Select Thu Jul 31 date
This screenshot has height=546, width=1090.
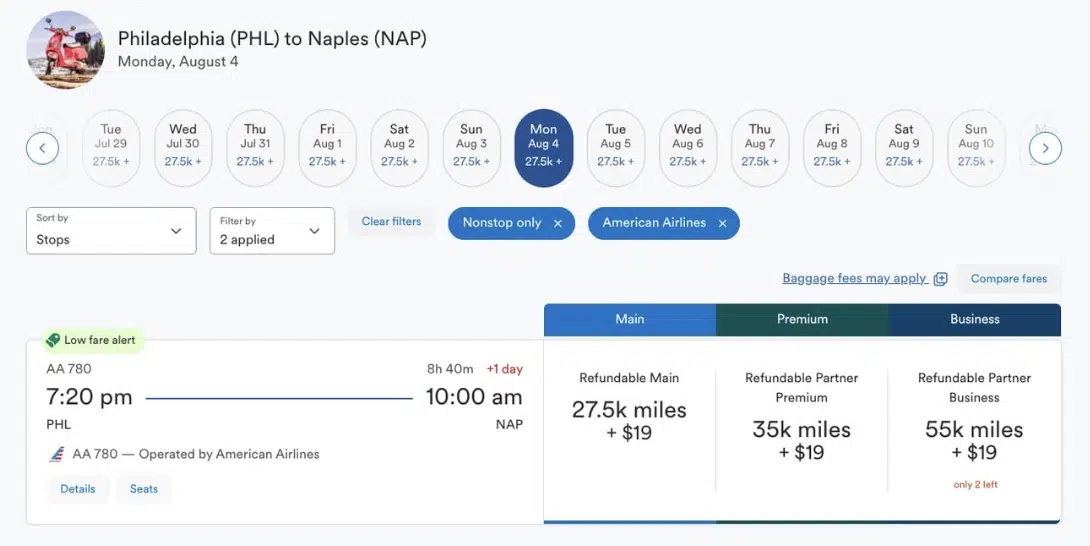(255, 148)
